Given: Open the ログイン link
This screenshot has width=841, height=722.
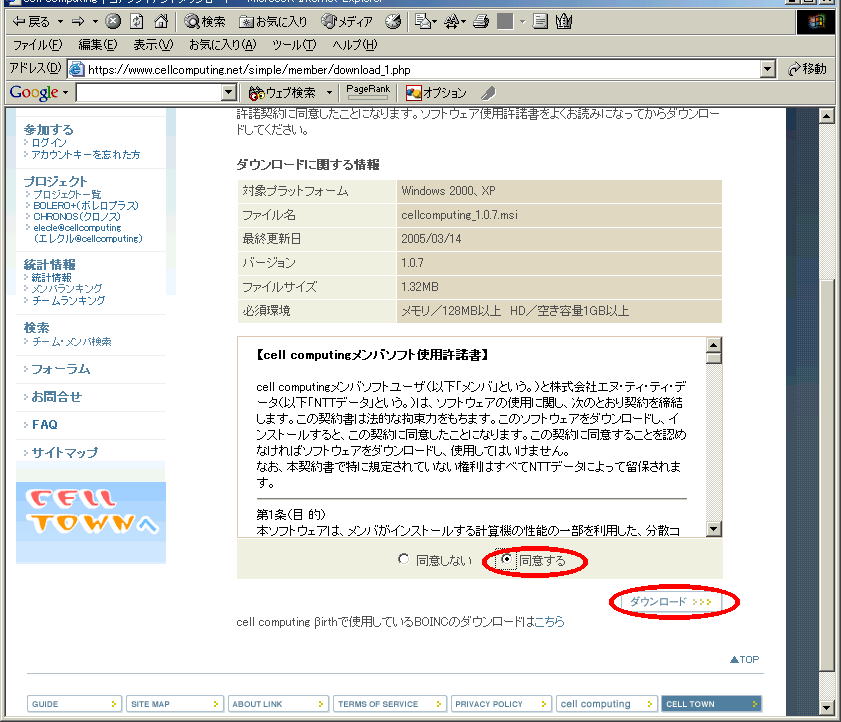Looking at the screenshot, I should click(49, 143).
